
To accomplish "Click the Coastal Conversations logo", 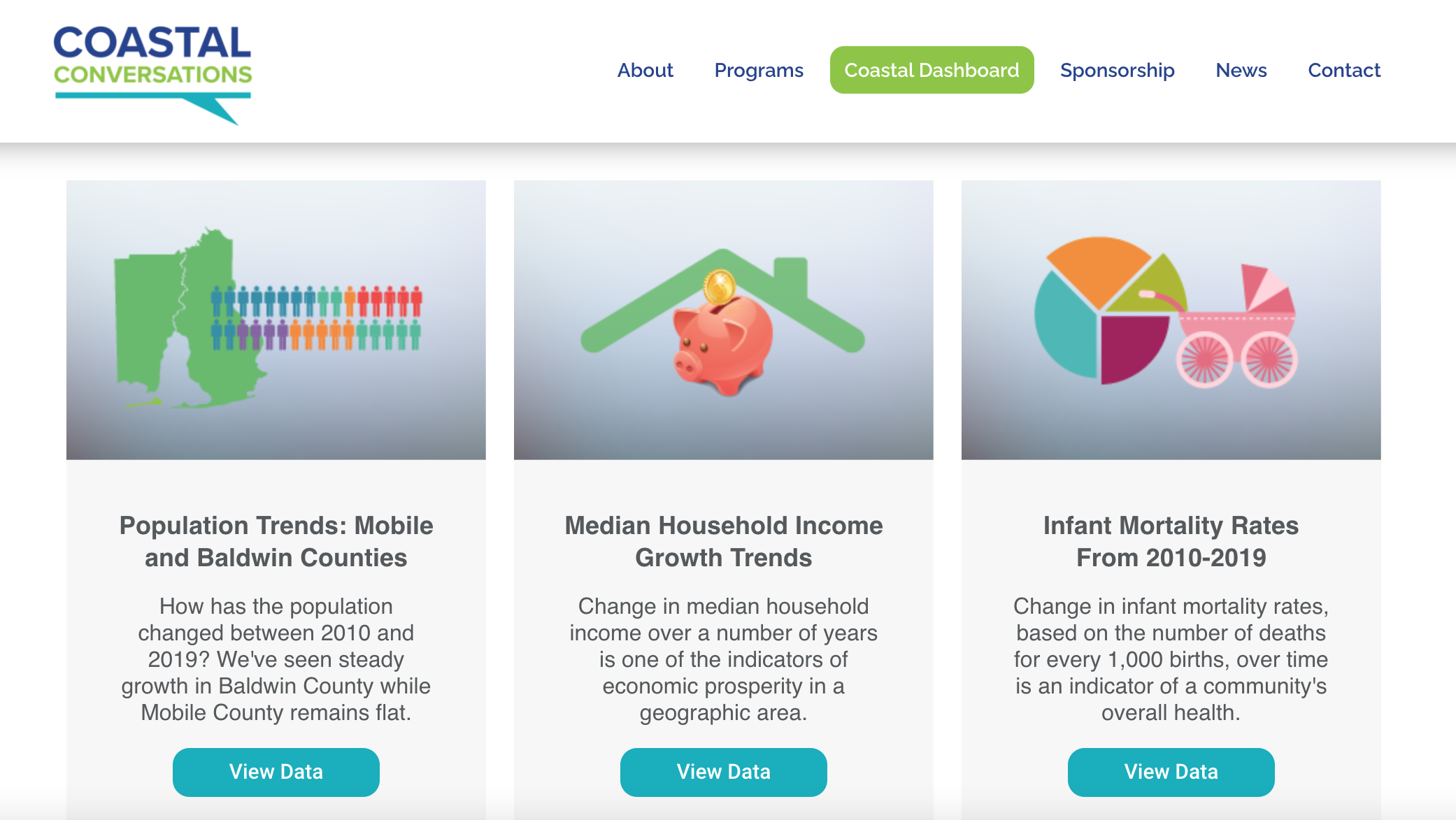I will [x=154, y=70].
